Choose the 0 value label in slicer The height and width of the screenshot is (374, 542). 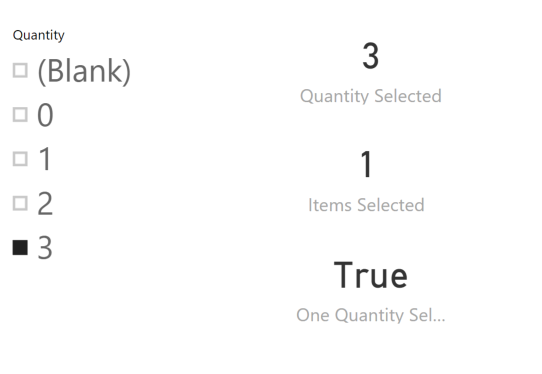(45, 115)
